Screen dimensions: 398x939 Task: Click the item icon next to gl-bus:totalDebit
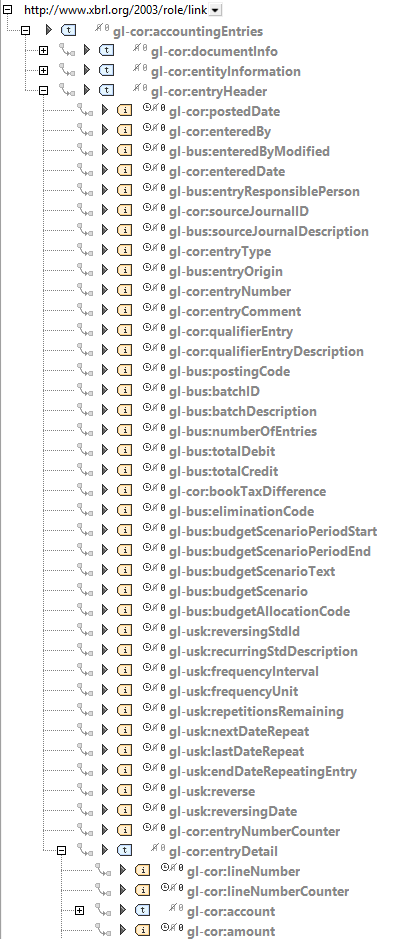click(124, 450)
